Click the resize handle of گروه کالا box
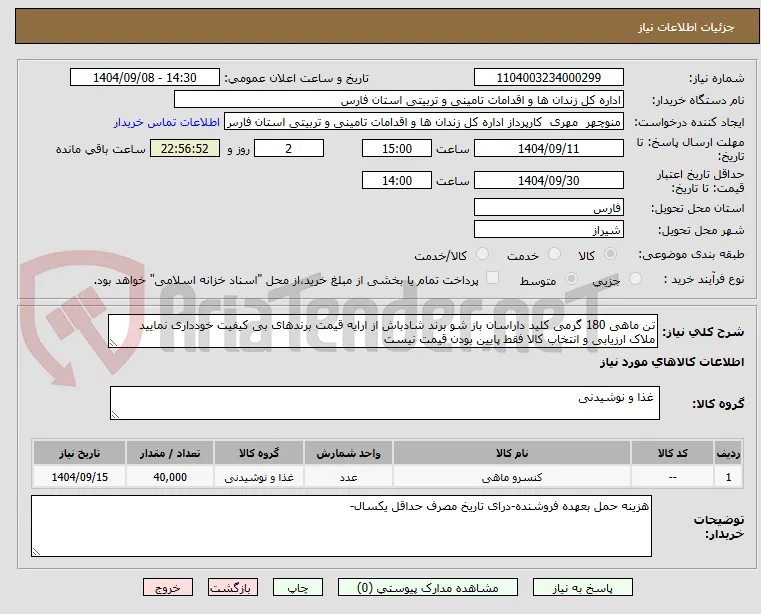 click(x=115, y=415)
